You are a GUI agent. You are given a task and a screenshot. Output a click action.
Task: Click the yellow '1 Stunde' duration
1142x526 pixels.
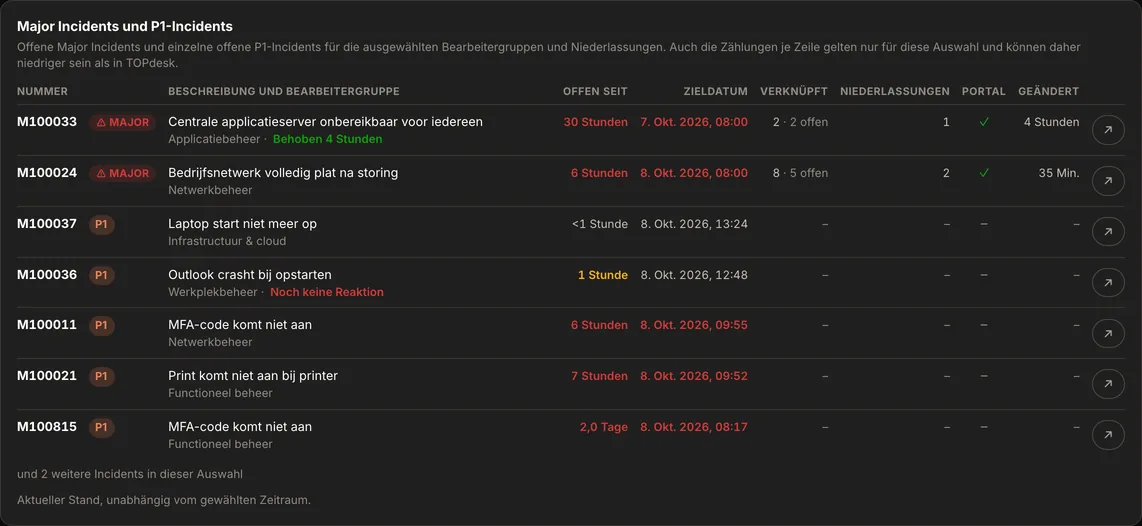[x=603, y=275]
